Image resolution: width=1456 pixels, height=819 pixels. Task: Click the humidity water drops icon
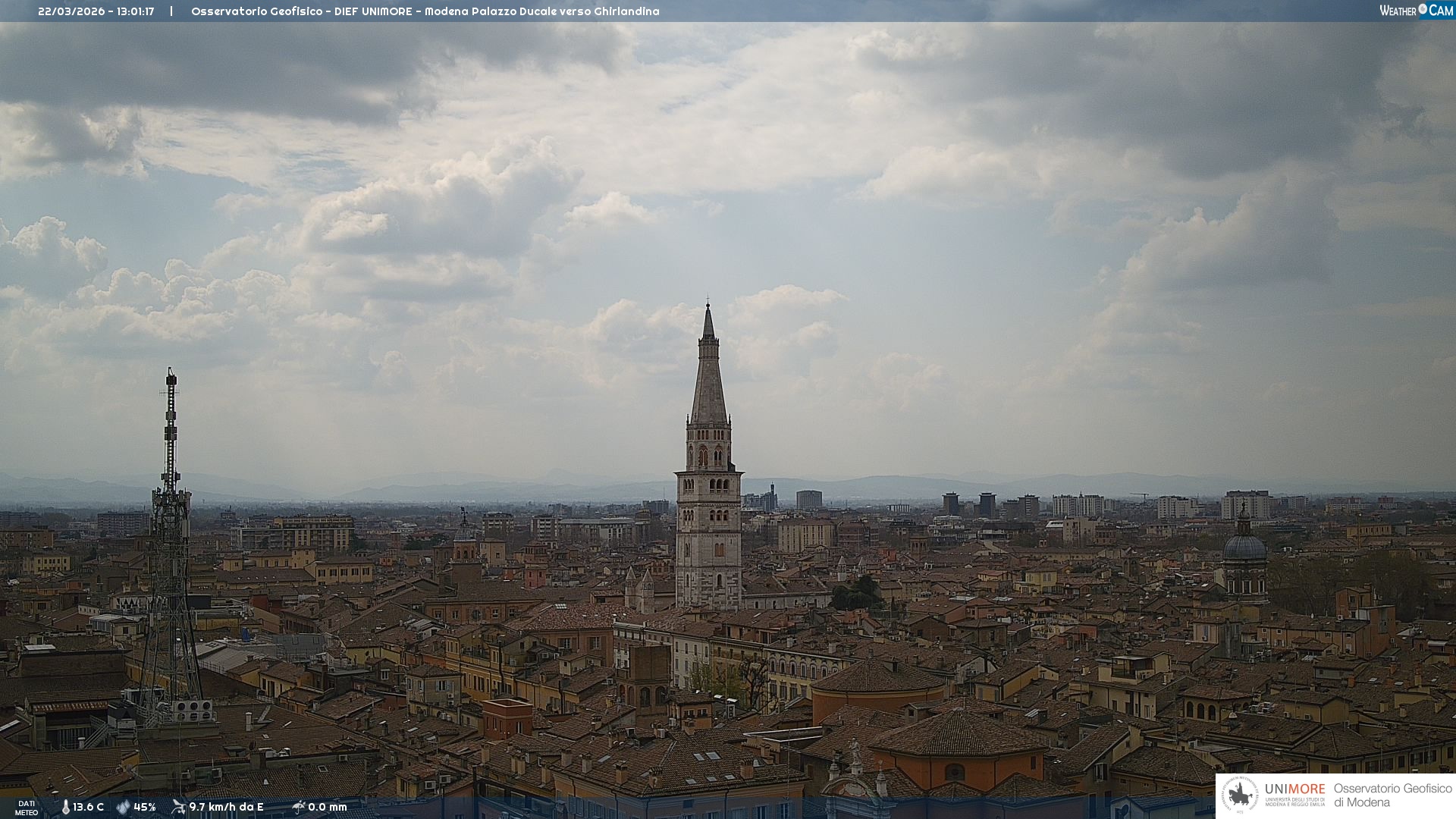tap(123, 807)
